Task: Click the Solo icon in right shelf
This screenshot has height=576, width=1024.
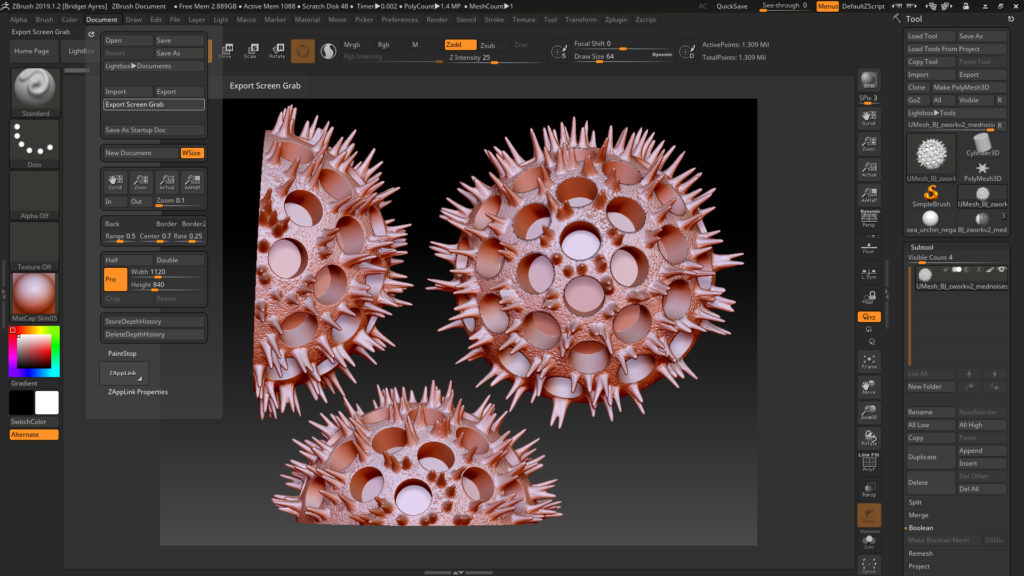Action: coord(869,541)
